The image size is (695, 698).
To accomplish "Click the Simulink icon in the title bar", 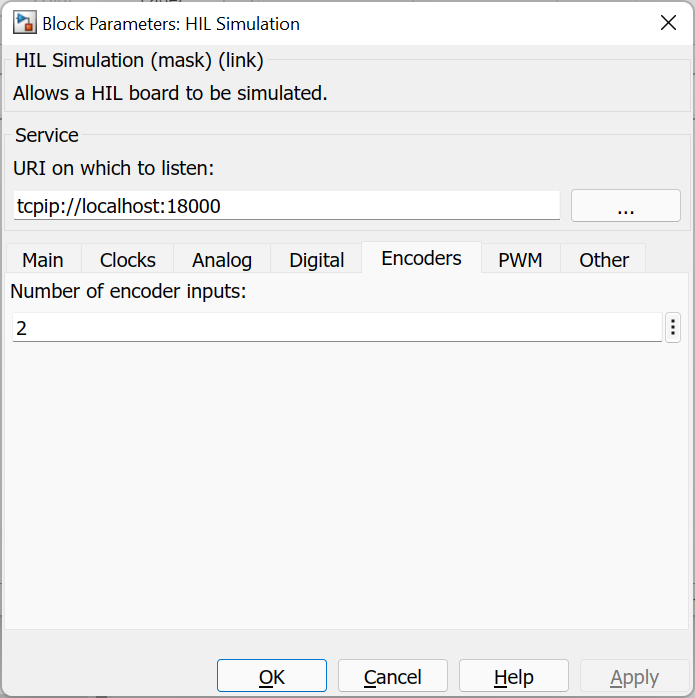I will [24, 23].
